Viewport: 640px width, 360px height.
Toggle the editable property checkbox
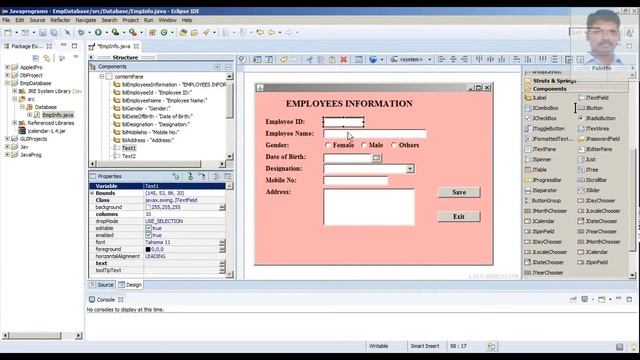coord(148,228)
